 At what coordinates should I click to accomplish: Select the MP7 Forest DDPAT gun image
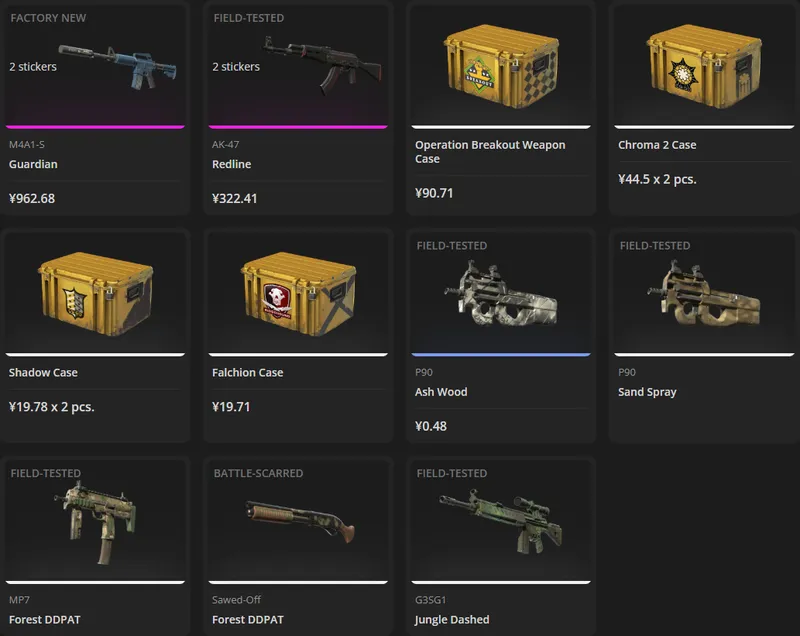95,523
